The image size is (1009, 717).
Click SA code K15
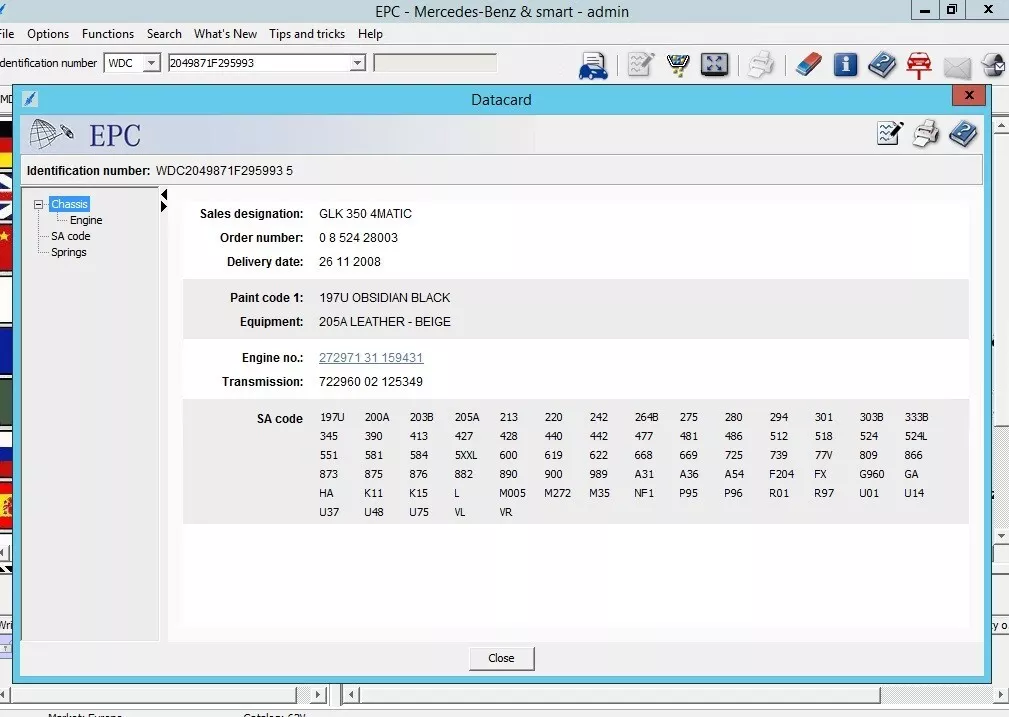[419, 493]
